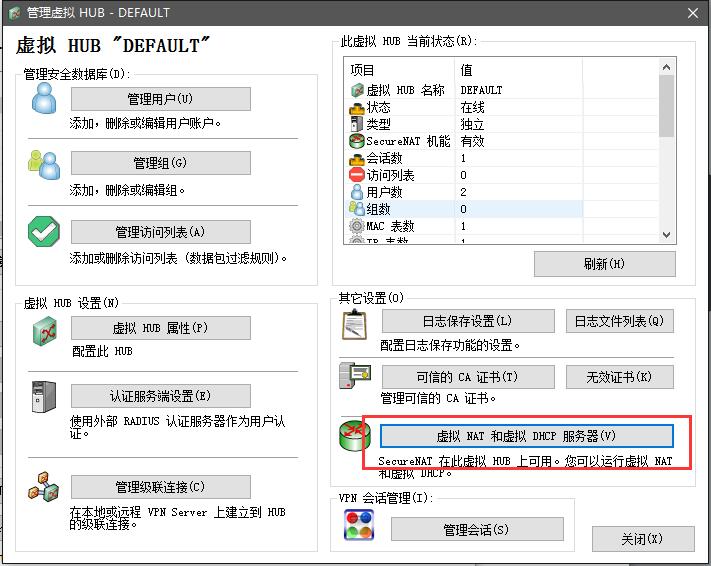Open 管理组(G) group management
Screen dimensions: 711x566
click(x=161, y=163)
